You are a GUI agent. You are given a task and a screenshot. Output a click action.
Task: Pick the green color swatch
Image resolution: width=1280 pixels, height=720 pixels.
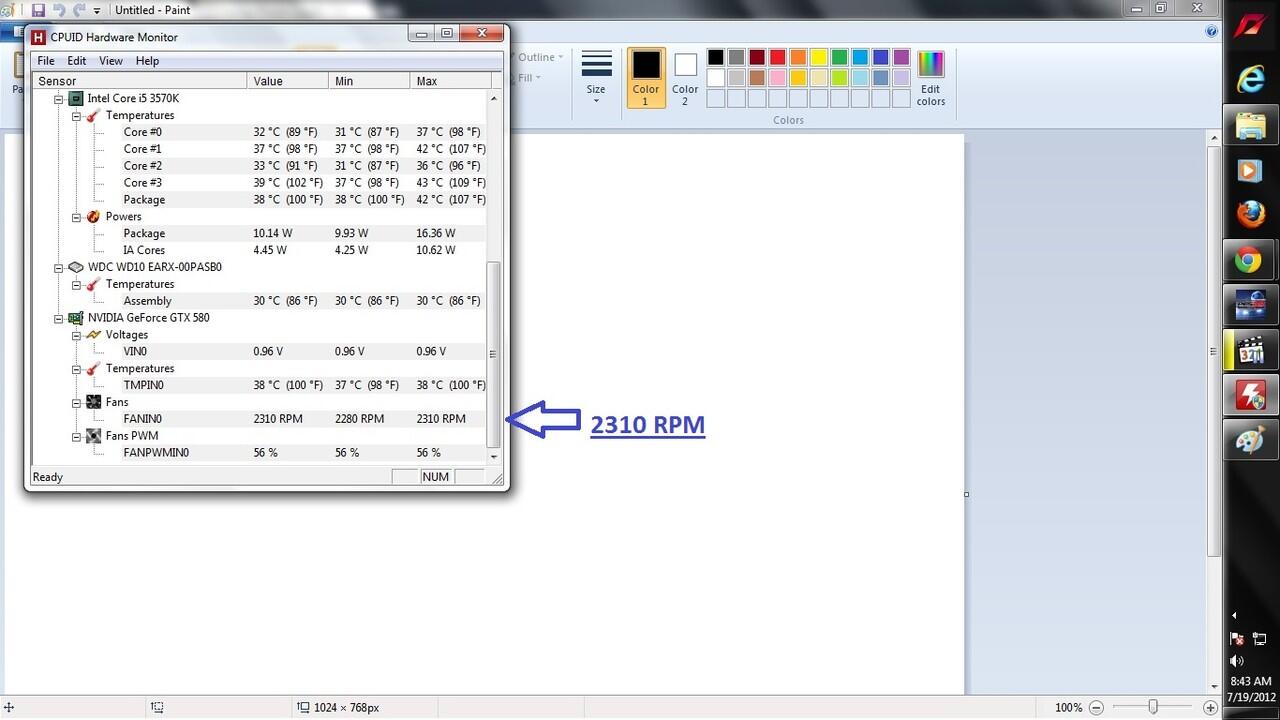tap(840, 58)
